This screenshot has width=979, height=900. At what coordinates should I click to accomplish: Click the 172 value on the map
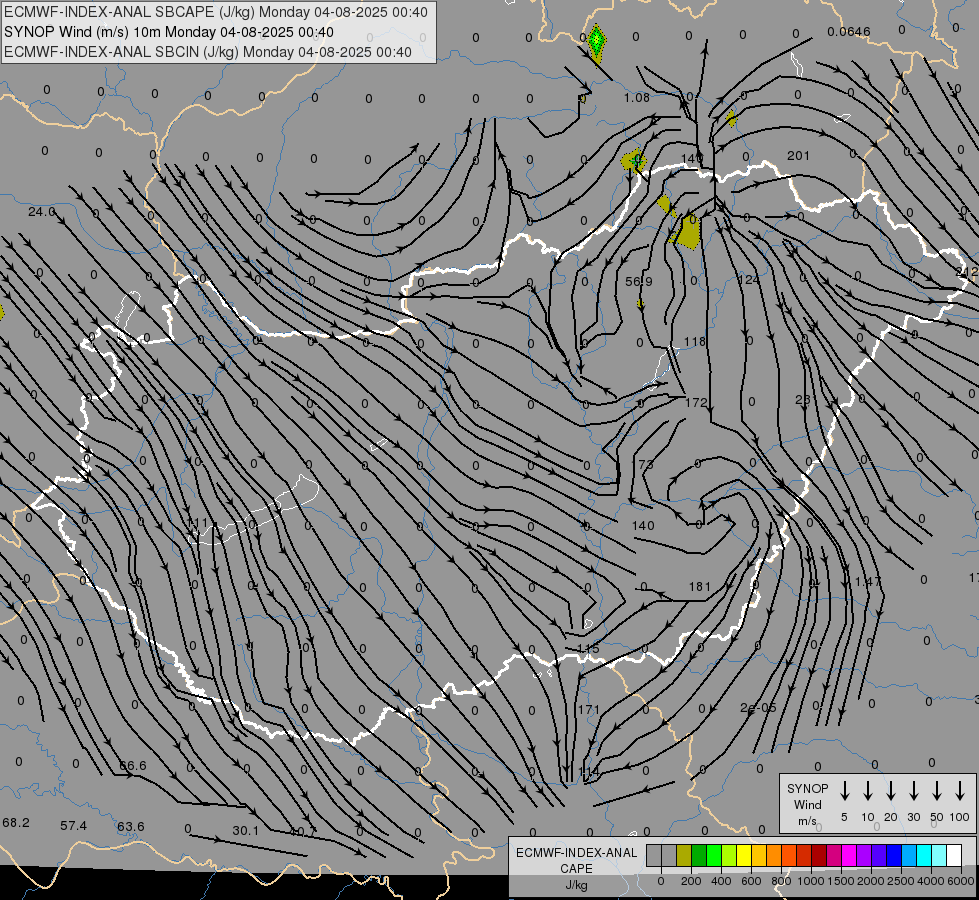(696, 403)
